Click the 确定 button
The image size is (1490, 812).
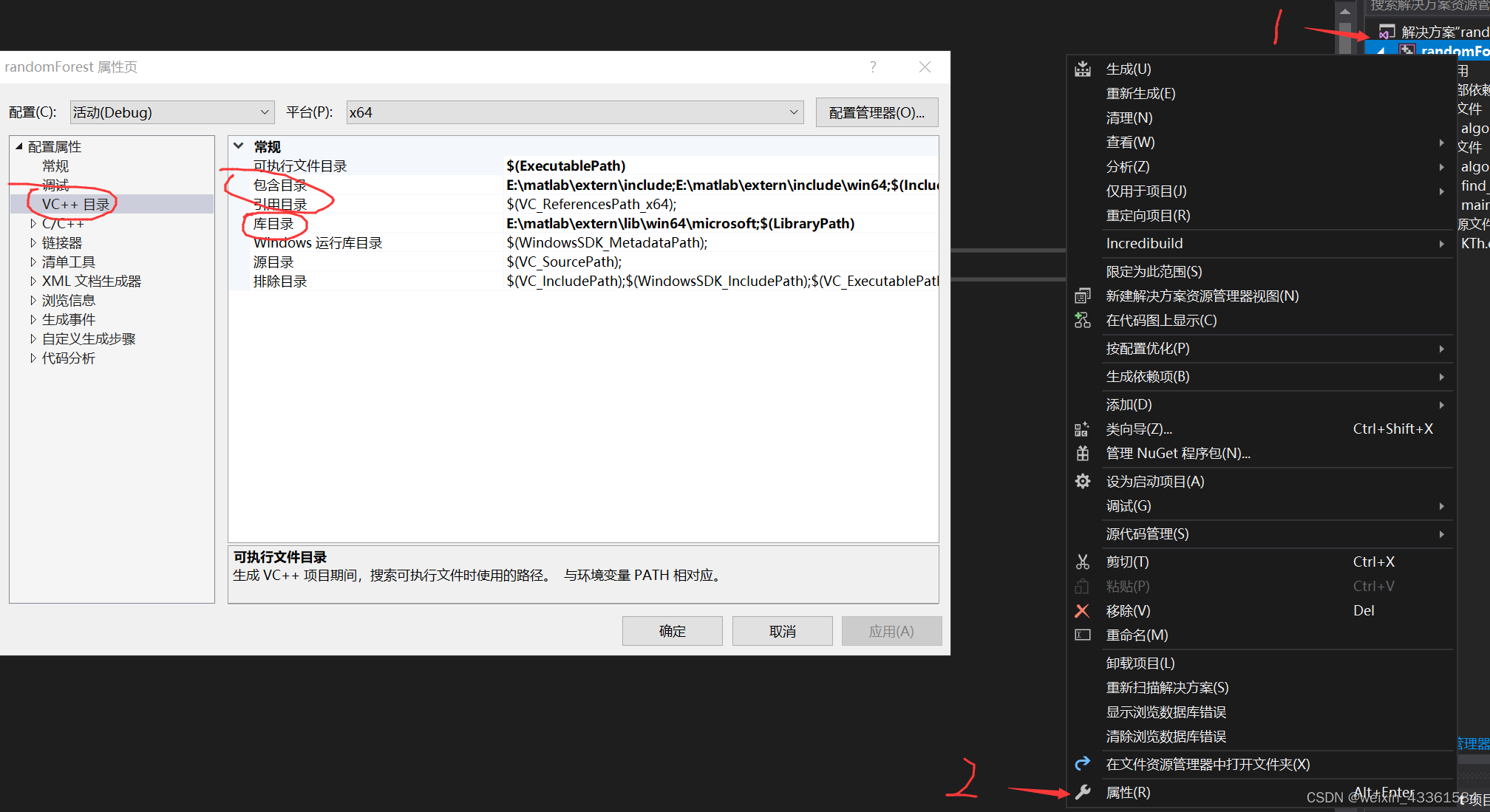672,631
